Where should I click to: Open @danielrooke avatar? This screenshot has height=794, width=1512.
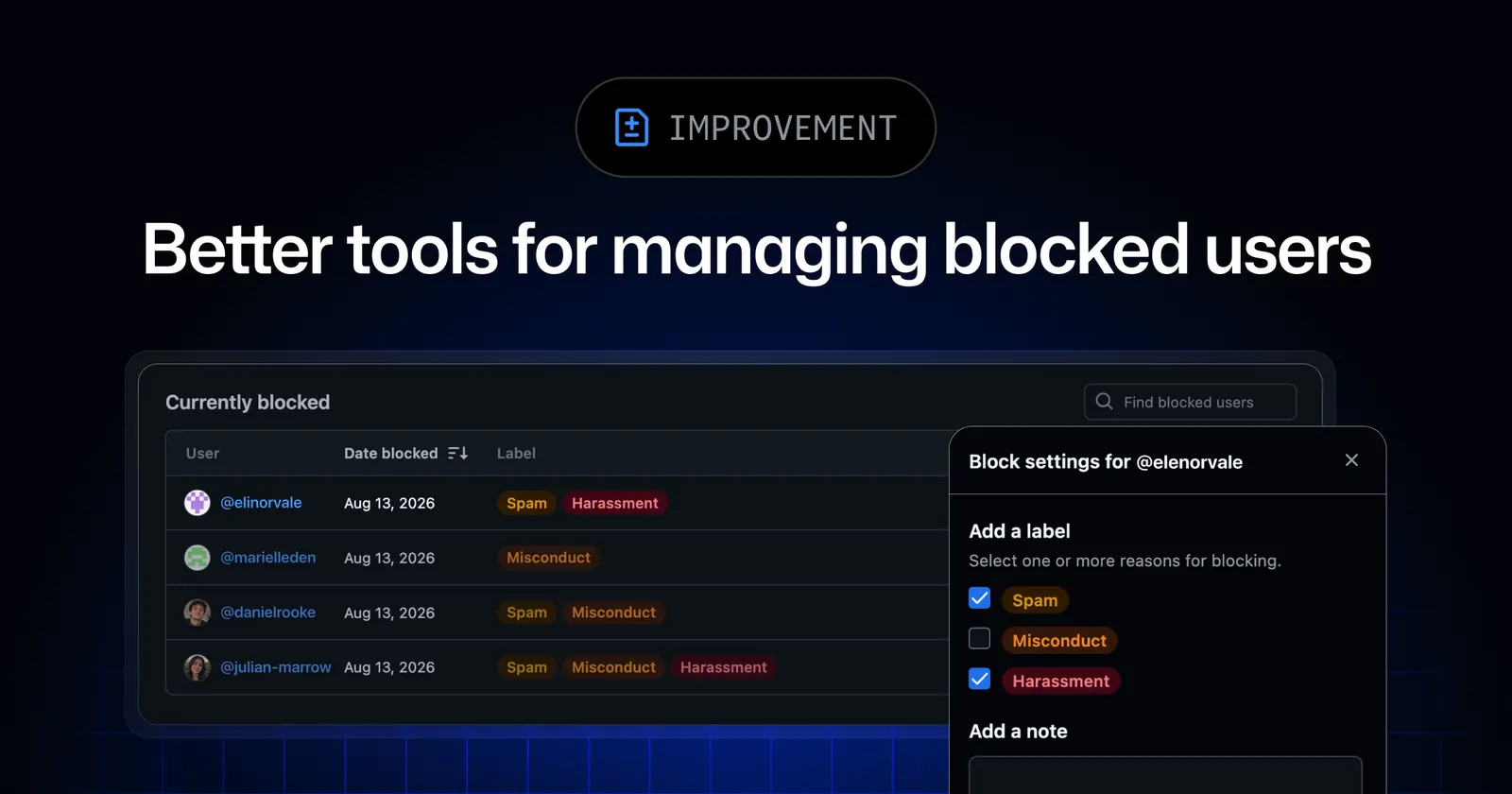(x=197, y=613)
